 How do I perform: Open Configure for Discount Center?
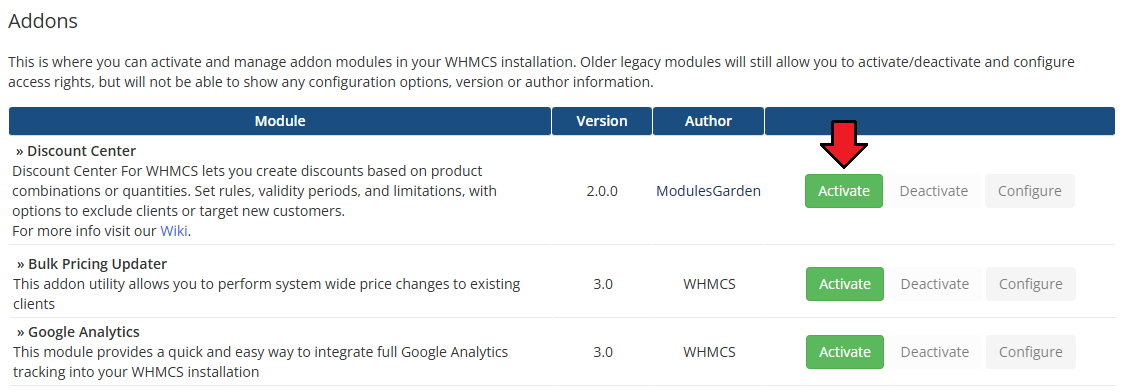1029,191
